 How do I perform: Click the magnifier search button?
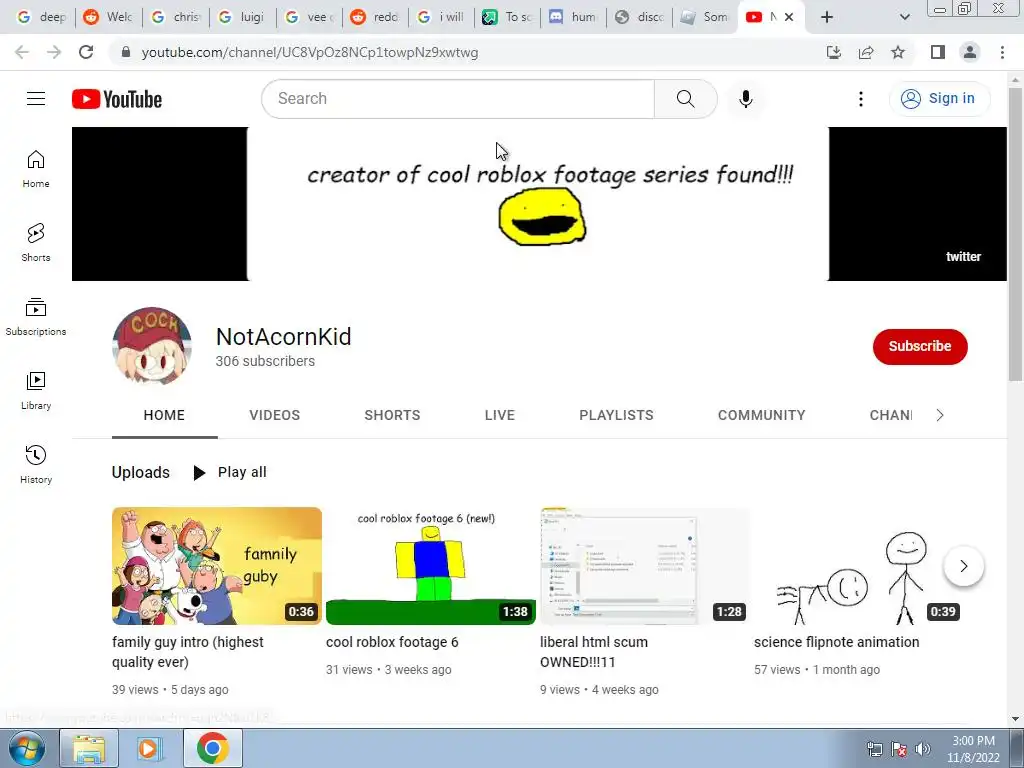coord(685,99)
